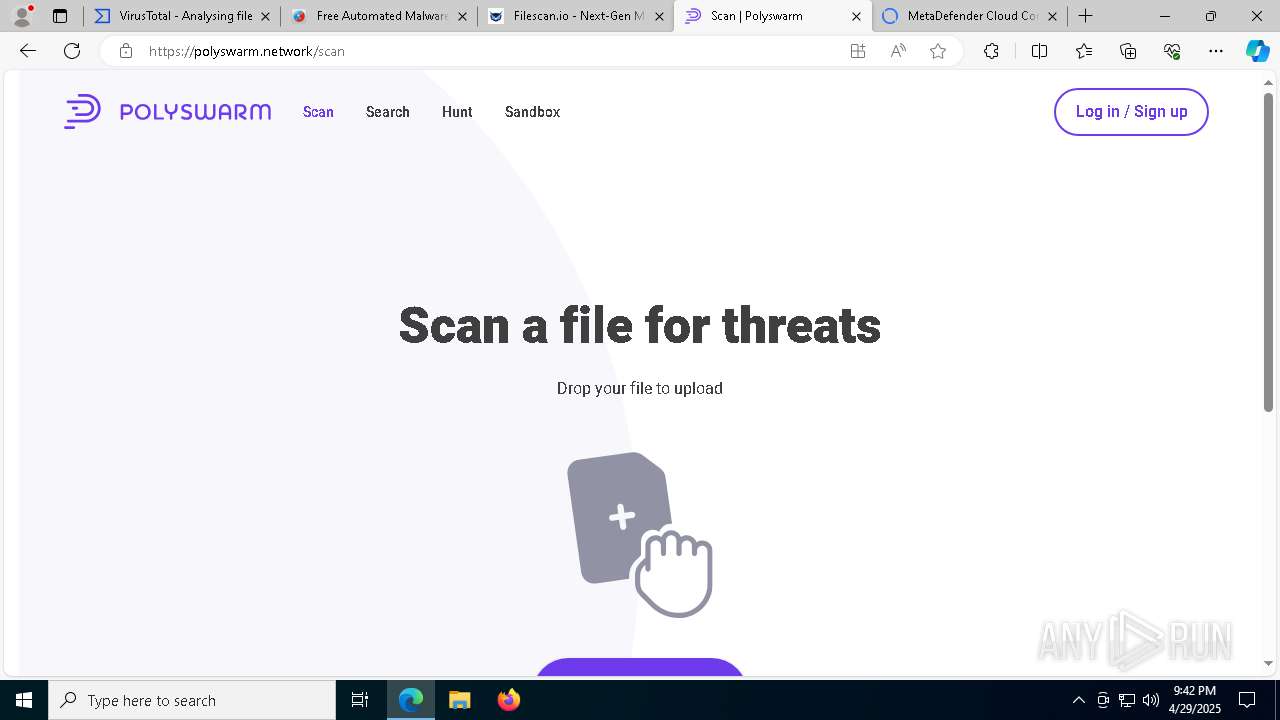Image resolution: width=1280 pixels, height=720 pixels.
Task: Click the 'Scan a file for threats' heading
Action: click(x=640, y=325)
